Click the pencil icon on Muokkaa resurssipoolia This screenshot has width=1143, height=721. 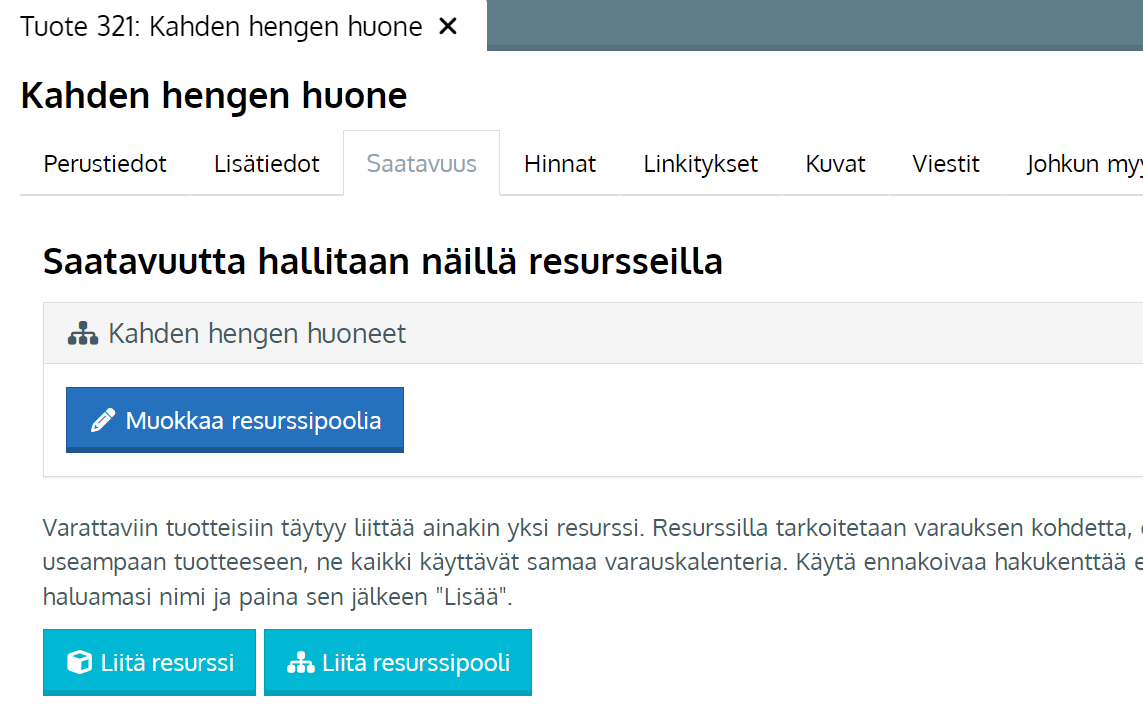103,421
